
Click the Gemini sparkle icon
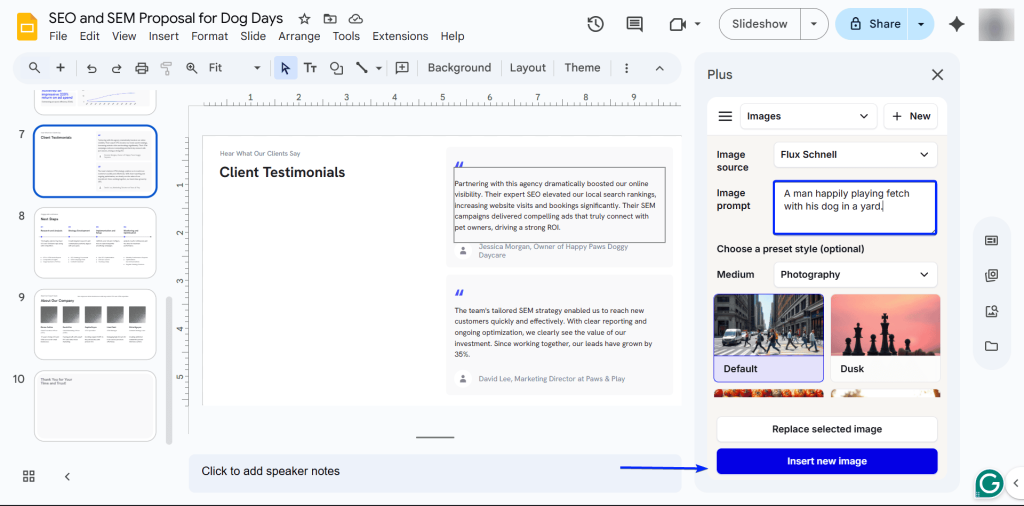(957, 24)
